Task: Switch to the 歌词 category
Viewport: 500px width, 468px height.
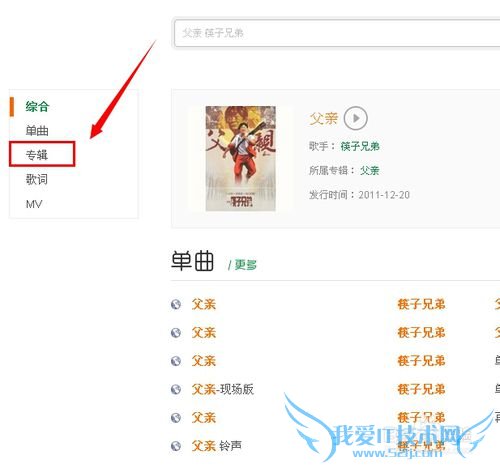Action: [x=37, y=179]
